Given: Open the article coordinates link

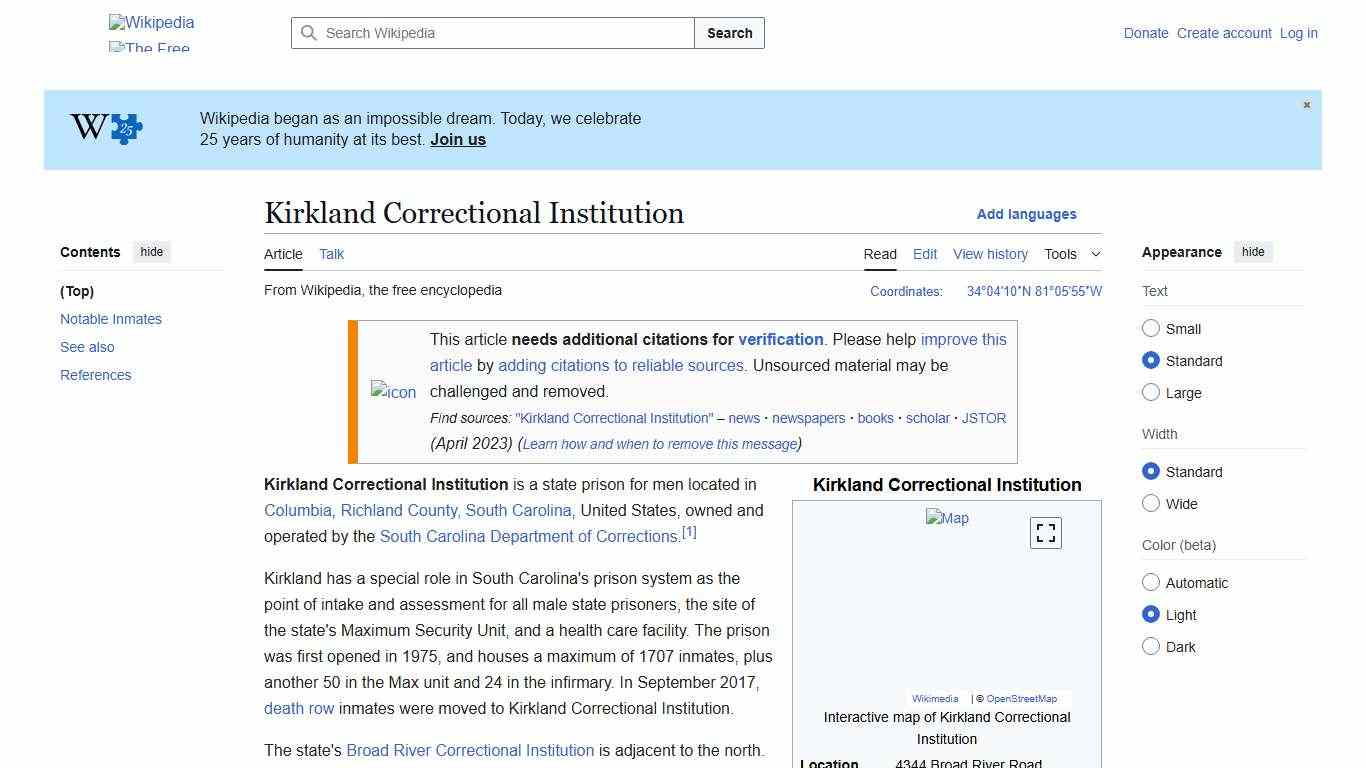Looking at the screenshot, I should (x=1033, y=291).
